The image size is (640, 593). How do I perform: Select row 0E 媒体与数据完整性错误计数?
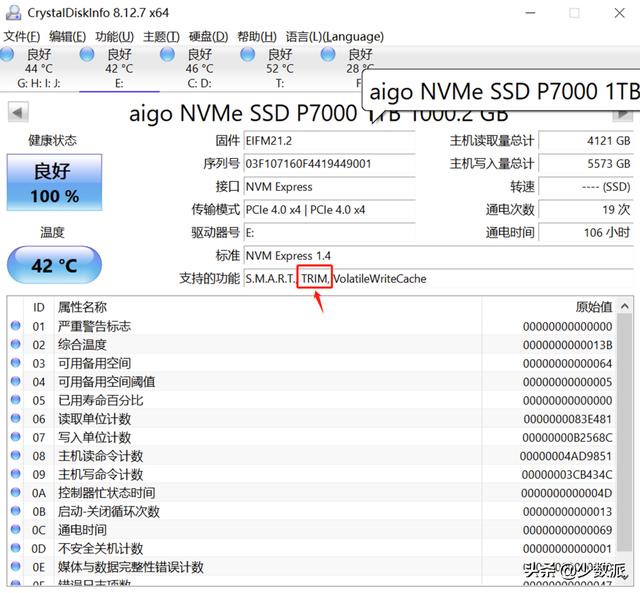pyautogui.click(x=312, y=567)
